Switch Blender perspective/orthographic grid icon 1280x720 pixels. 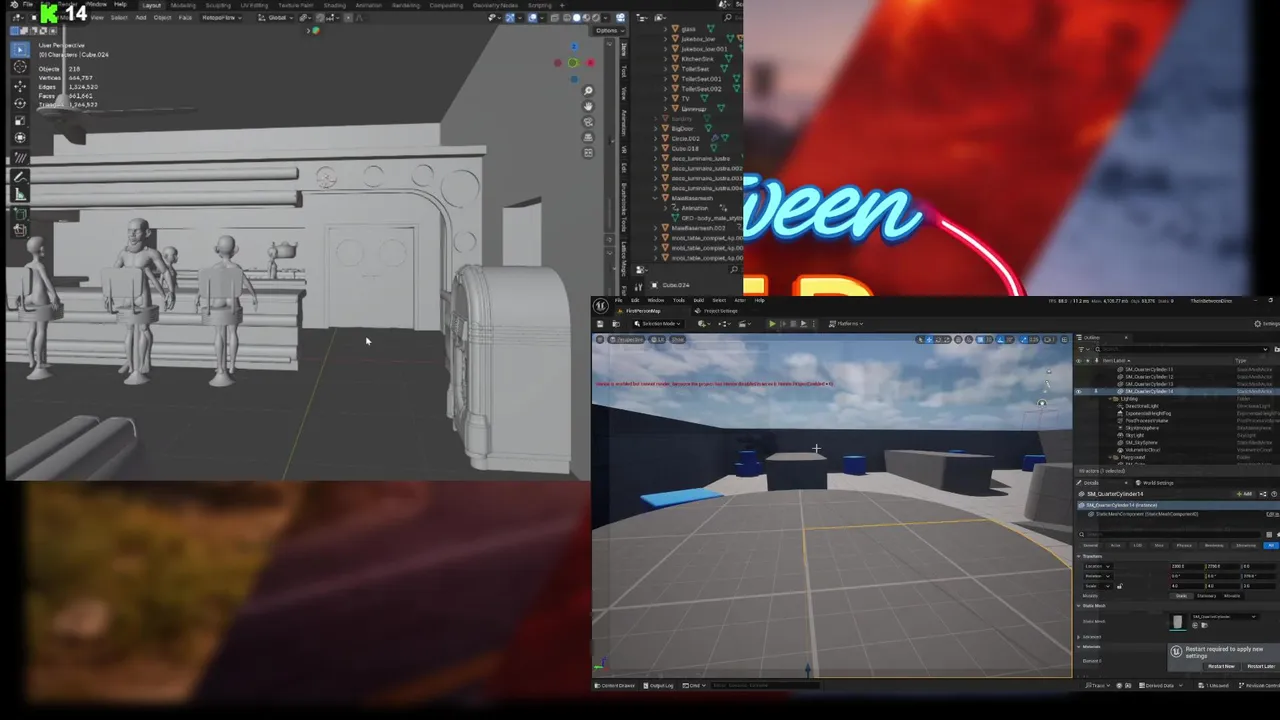(x=588, y=137)
